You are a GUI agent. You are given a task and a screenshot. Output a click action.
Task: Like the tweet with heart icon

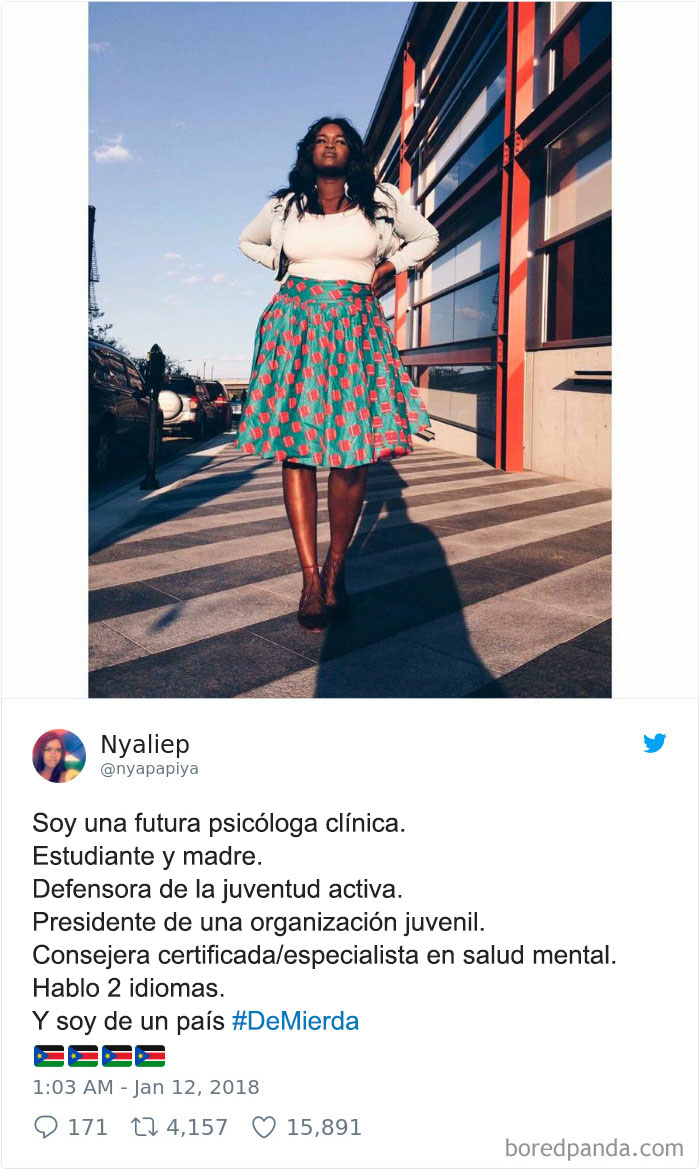click(263, 1127)
